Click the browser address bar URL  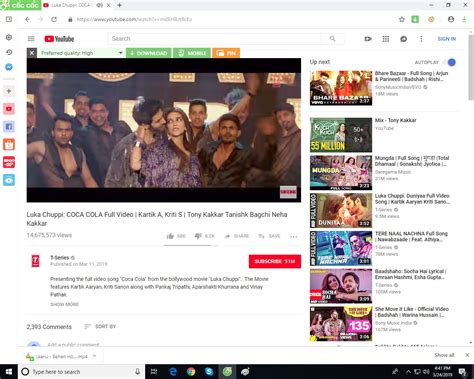tap(134, 19)
